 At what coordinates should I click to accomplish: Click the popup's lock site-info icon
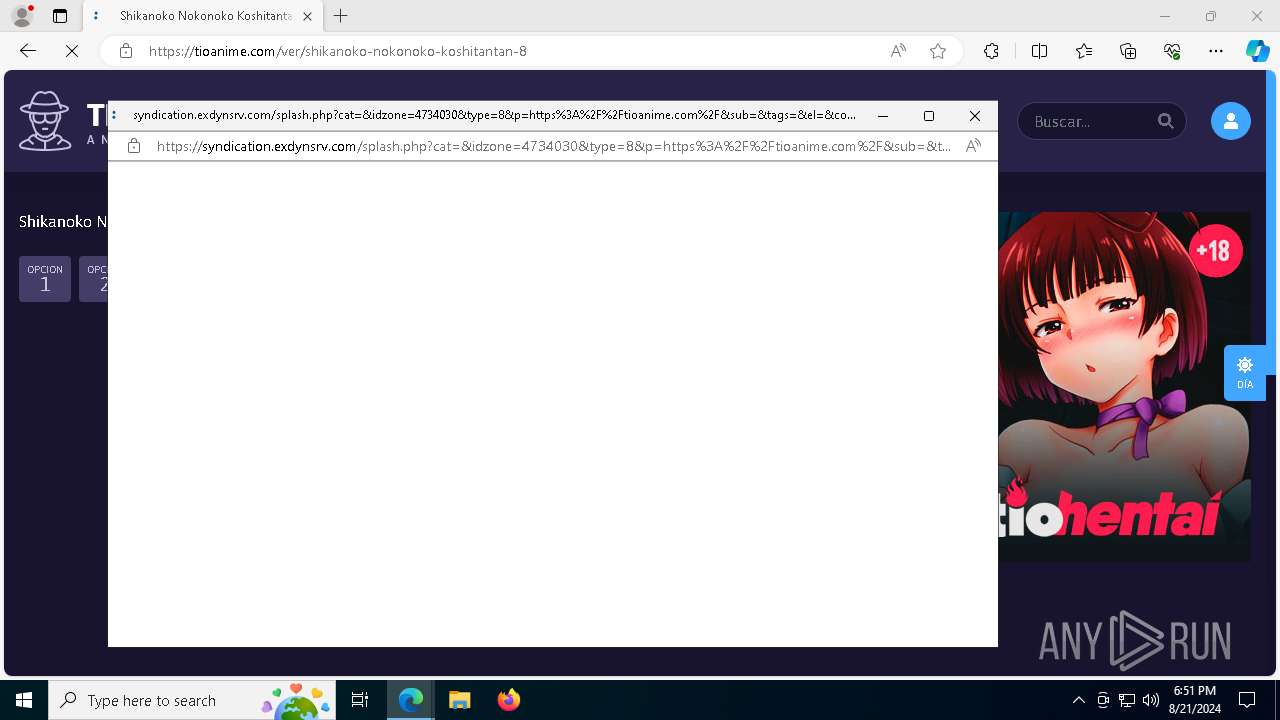(134, 146)
